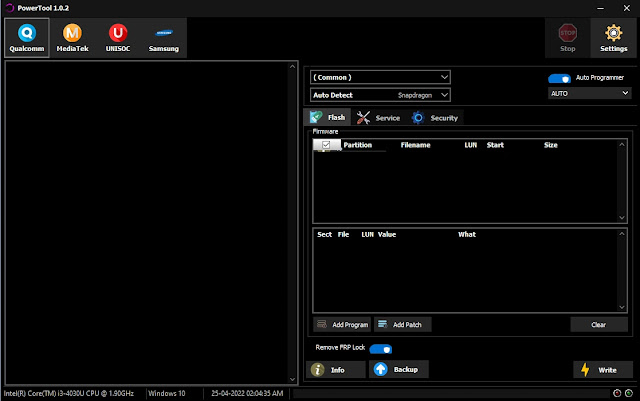Click the Sect column header
Viewport: 640px width, 401px height.
[324, 234]
